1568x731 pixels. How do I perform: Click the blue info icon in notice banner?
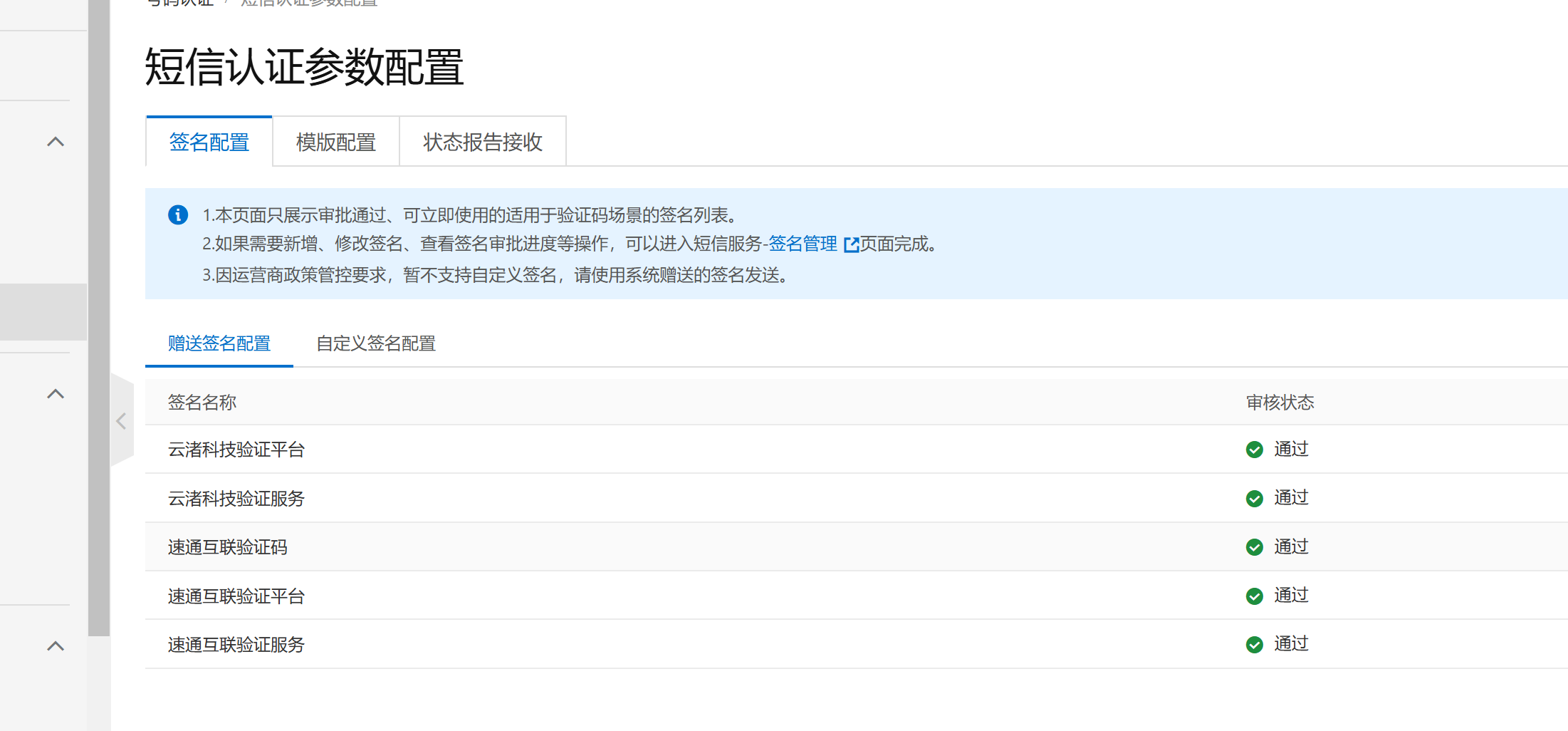(178, 214)
